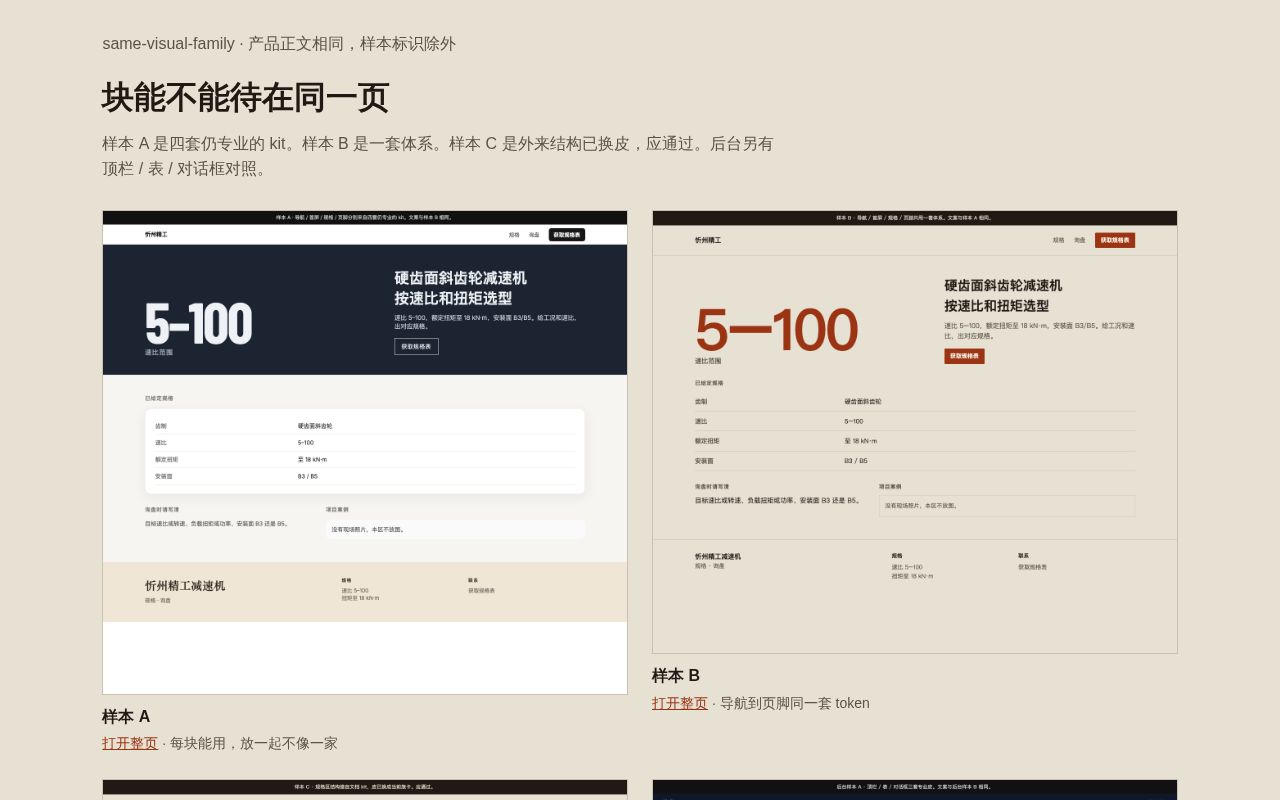Click the 速比 row in 样本 B spec table
Viewport: 1280px width, 800px height.
click(x=915, y=421)
